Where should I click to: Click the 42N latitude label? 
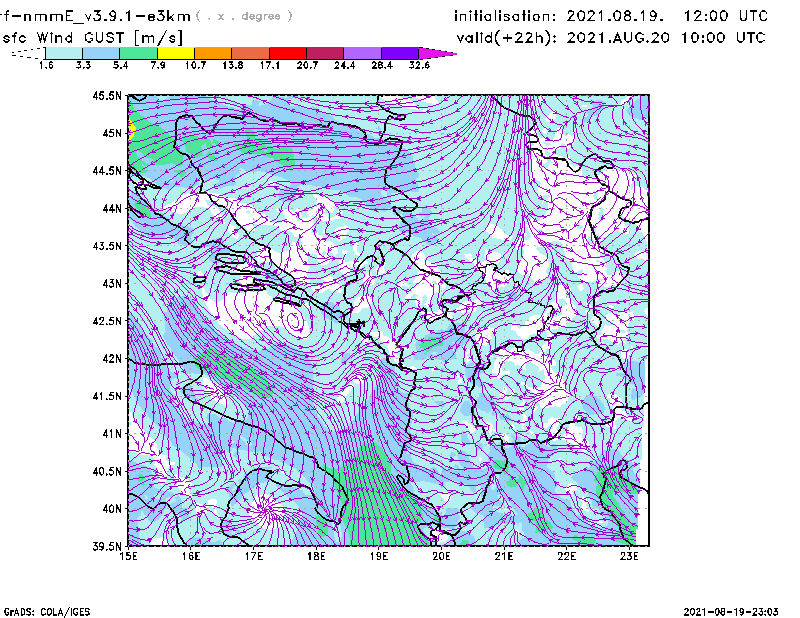(112, 359)
